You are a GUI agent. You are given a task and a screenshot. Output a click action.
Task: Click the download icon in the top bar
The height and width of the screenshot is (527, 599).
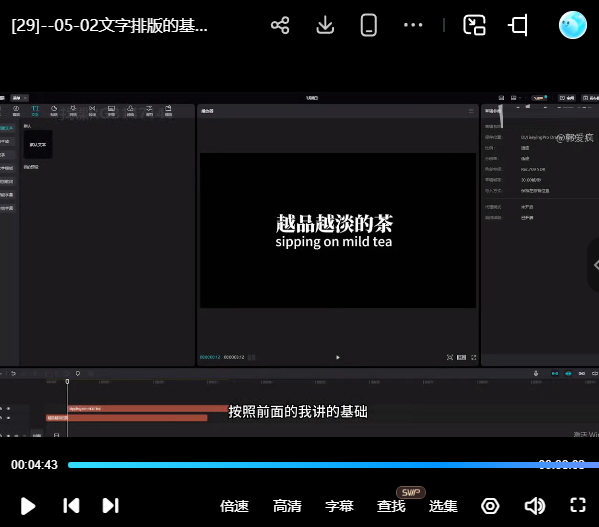[x=325, y=25]
